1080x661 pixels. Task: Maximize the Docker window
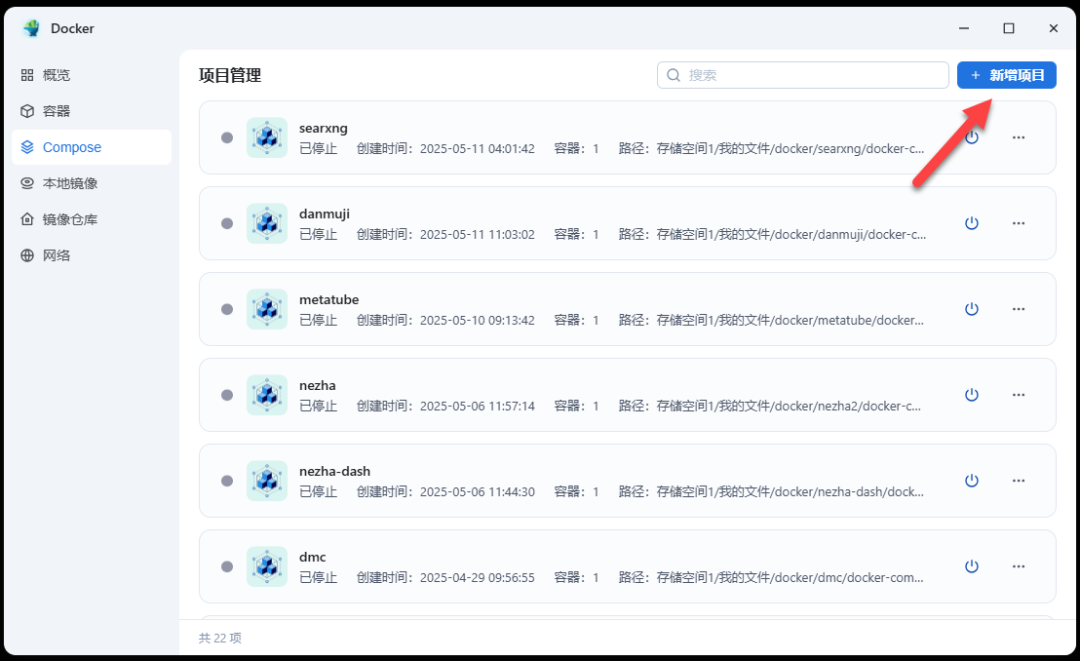[x=1008, y=28]
